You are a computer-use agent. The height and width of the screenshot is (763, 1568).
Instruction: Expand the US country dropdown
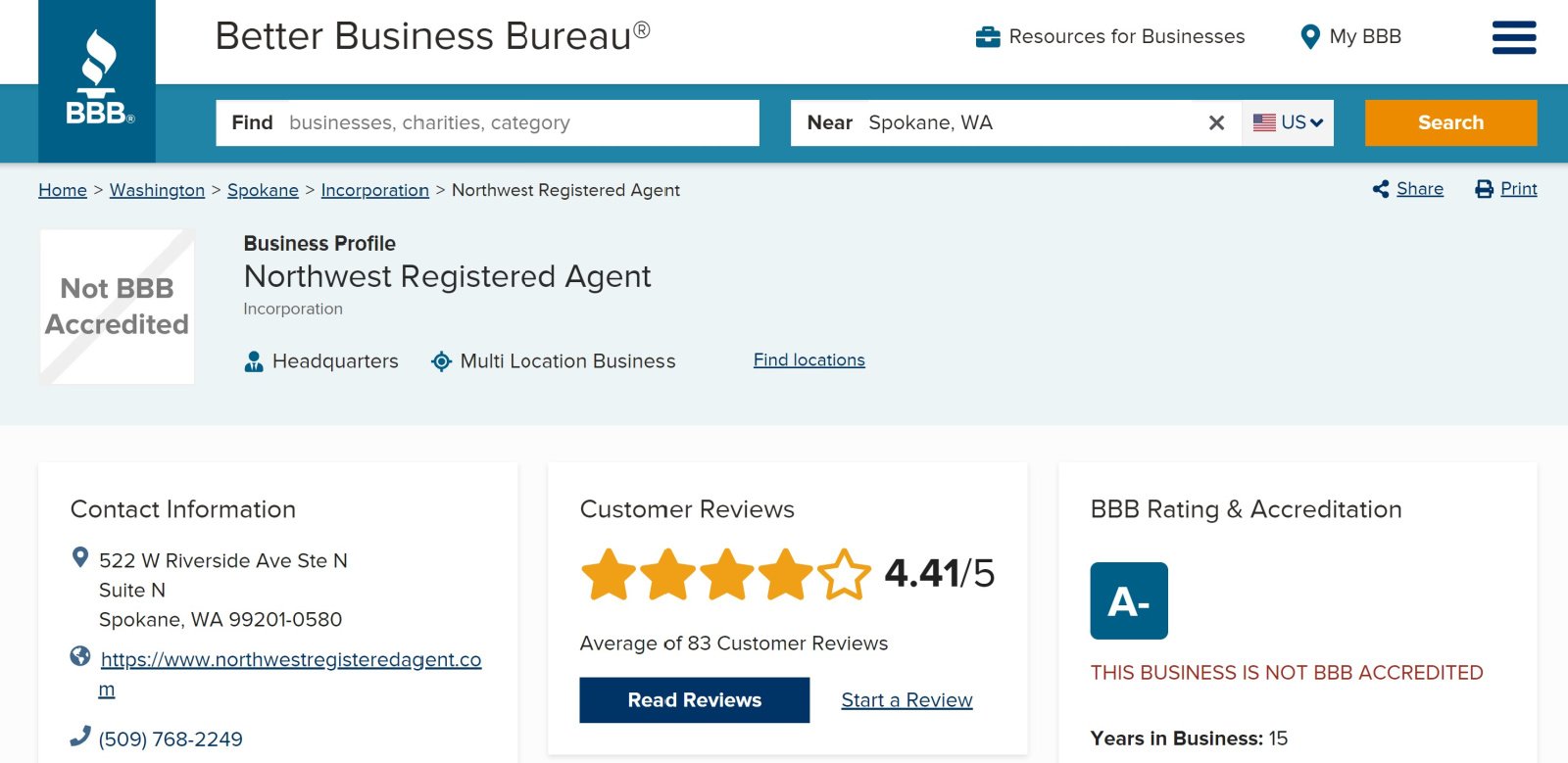tap(1288, 122)
